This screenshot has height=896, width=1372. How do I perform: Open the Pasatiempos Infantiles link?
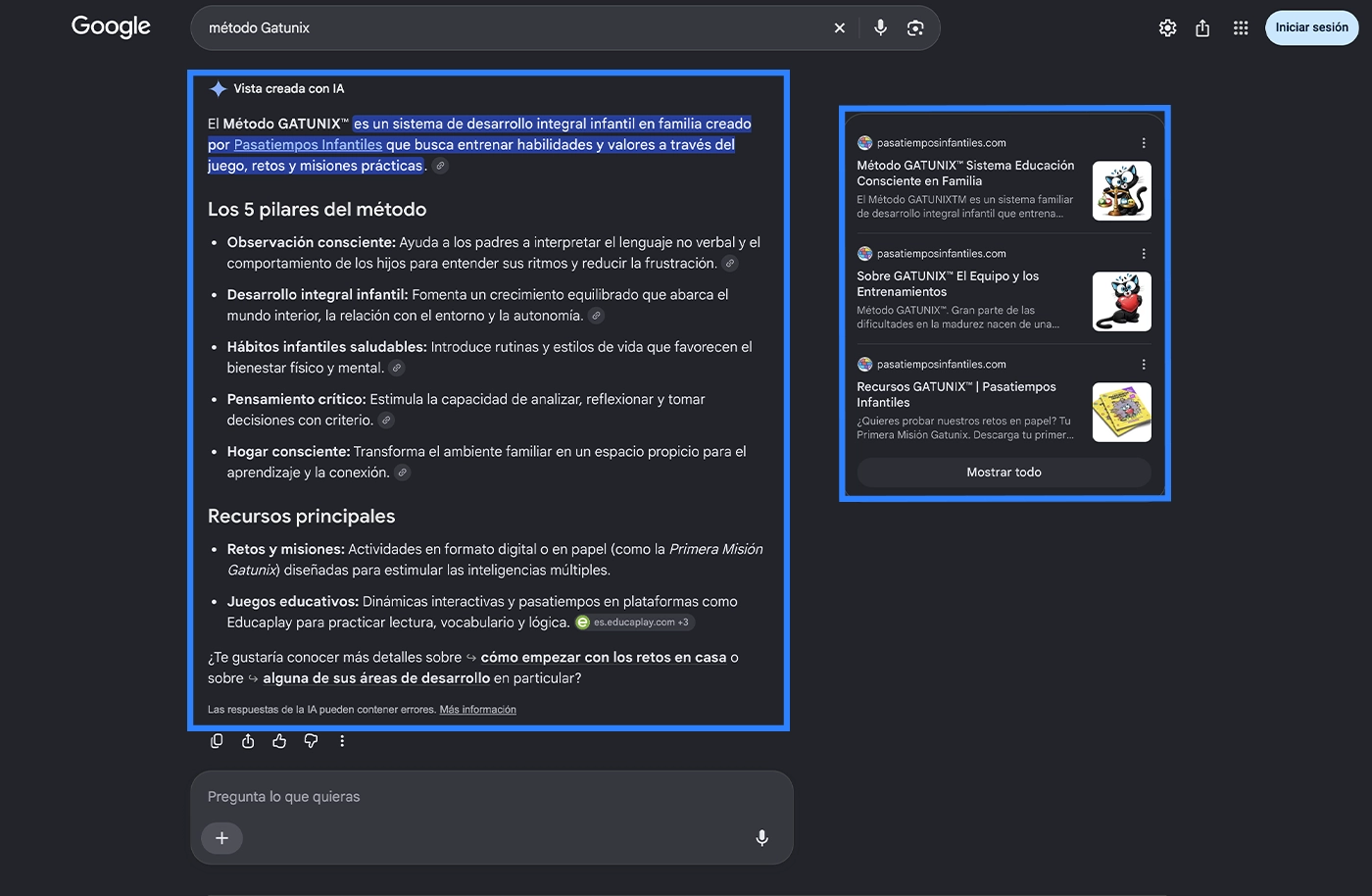click(x=308, y=145)
